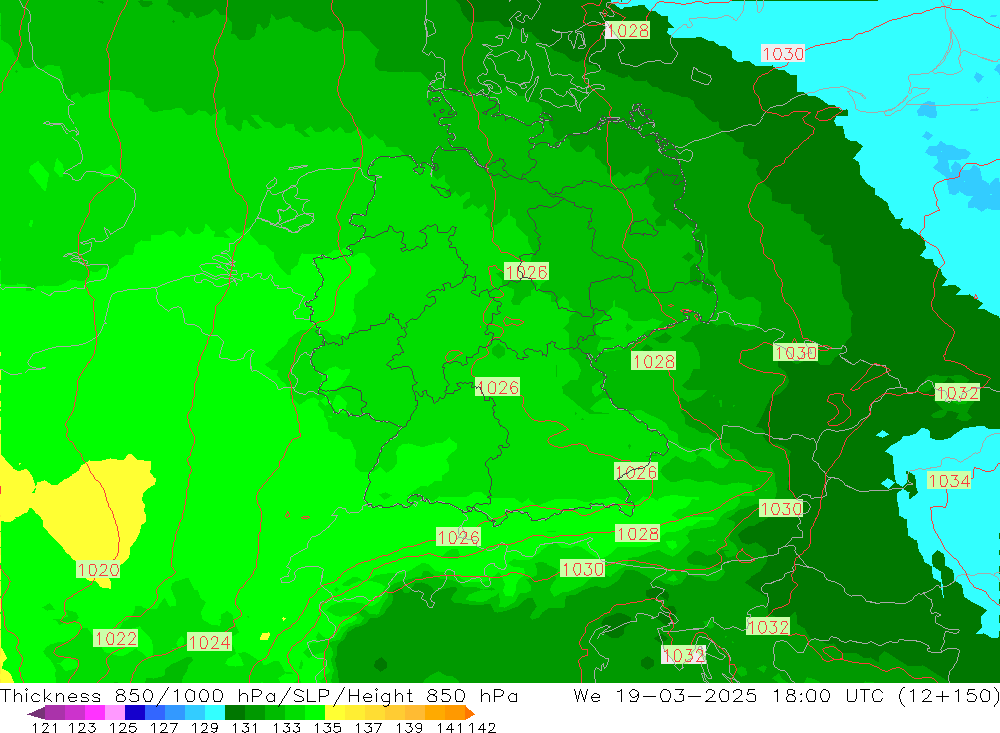The image size is (1000, 733).
Task: Click the legend value 121
Action: tap(45, 727)
